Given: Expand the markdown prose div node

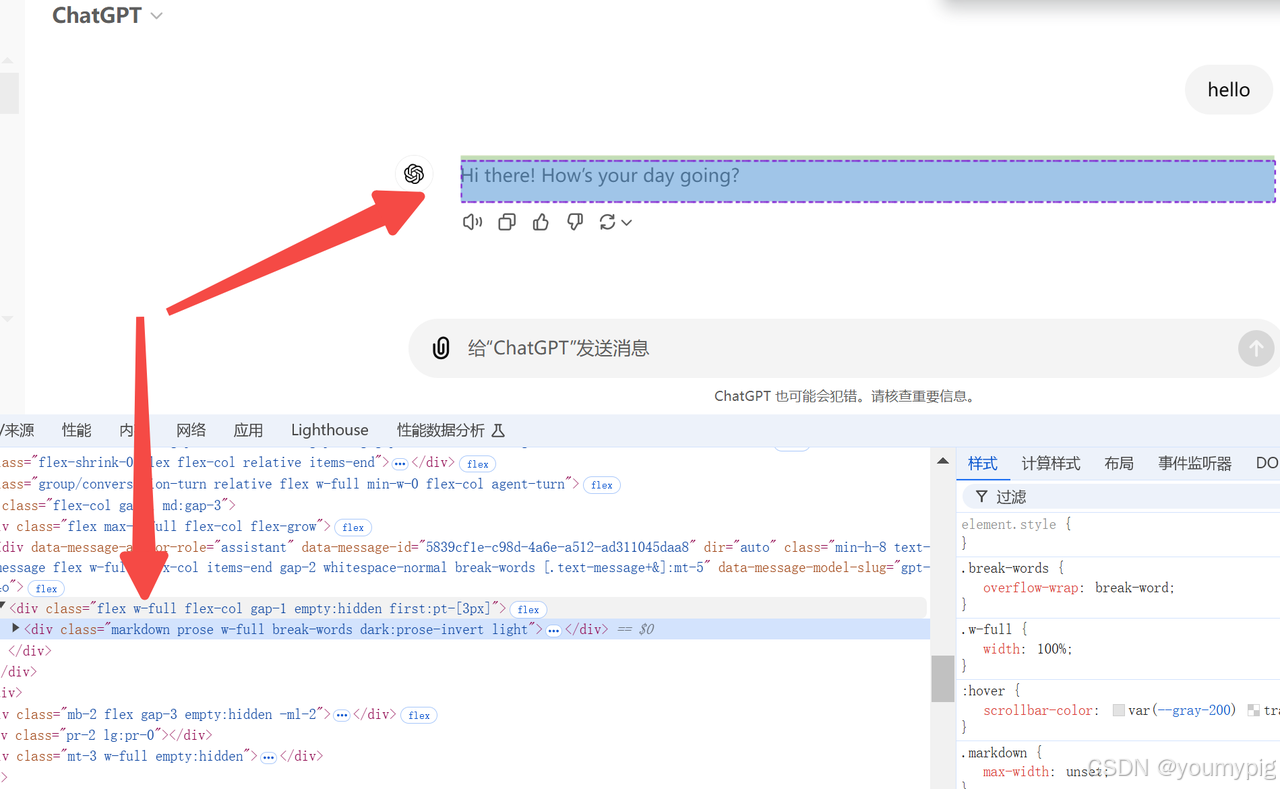Looking at the screenshot, I should [15, 628].
